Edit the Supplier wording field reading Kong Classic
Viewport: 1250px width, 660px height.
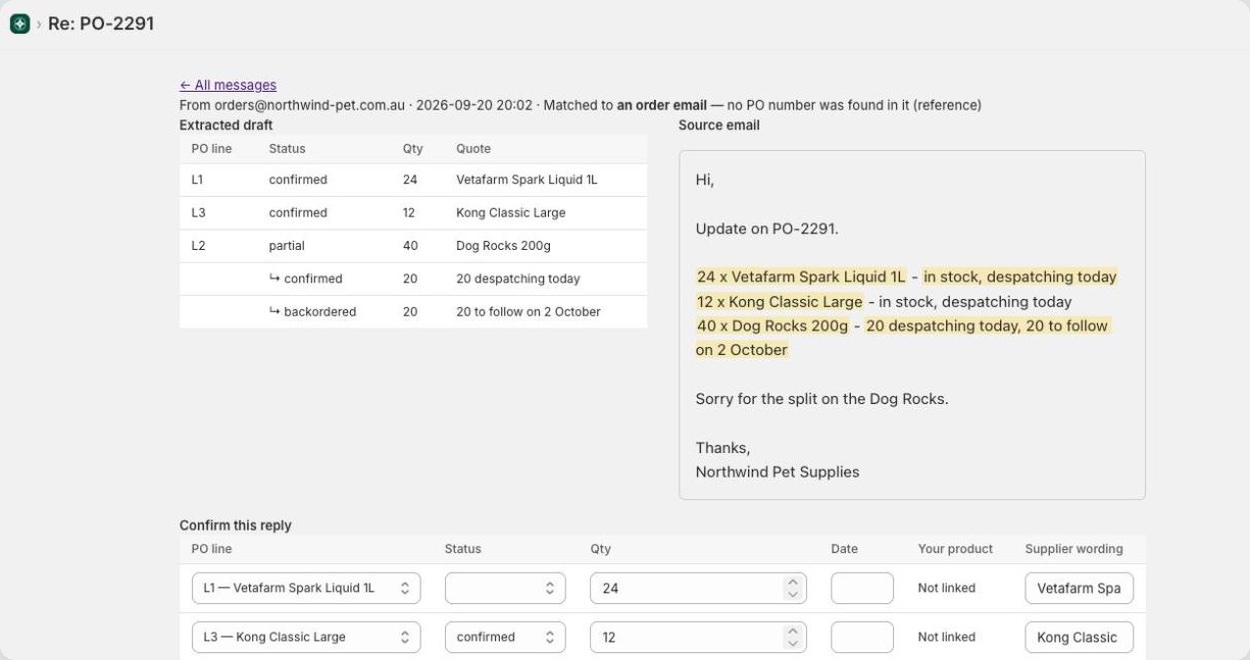tap(1079, 637)
